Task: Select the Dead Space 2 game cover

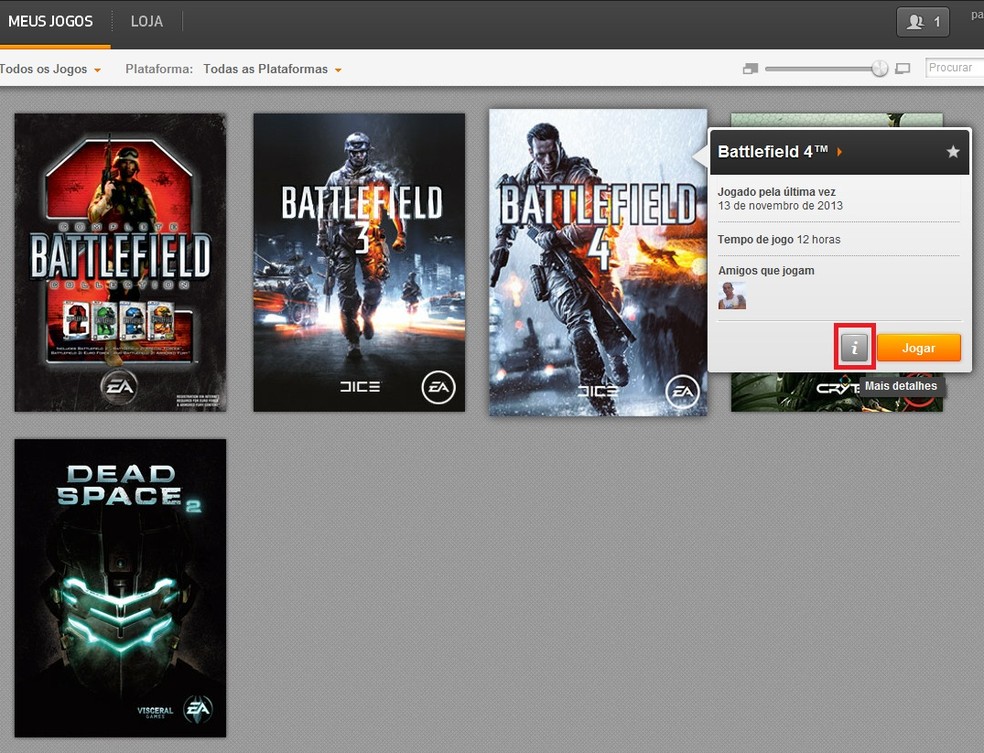Action: [x=120, y=588]
